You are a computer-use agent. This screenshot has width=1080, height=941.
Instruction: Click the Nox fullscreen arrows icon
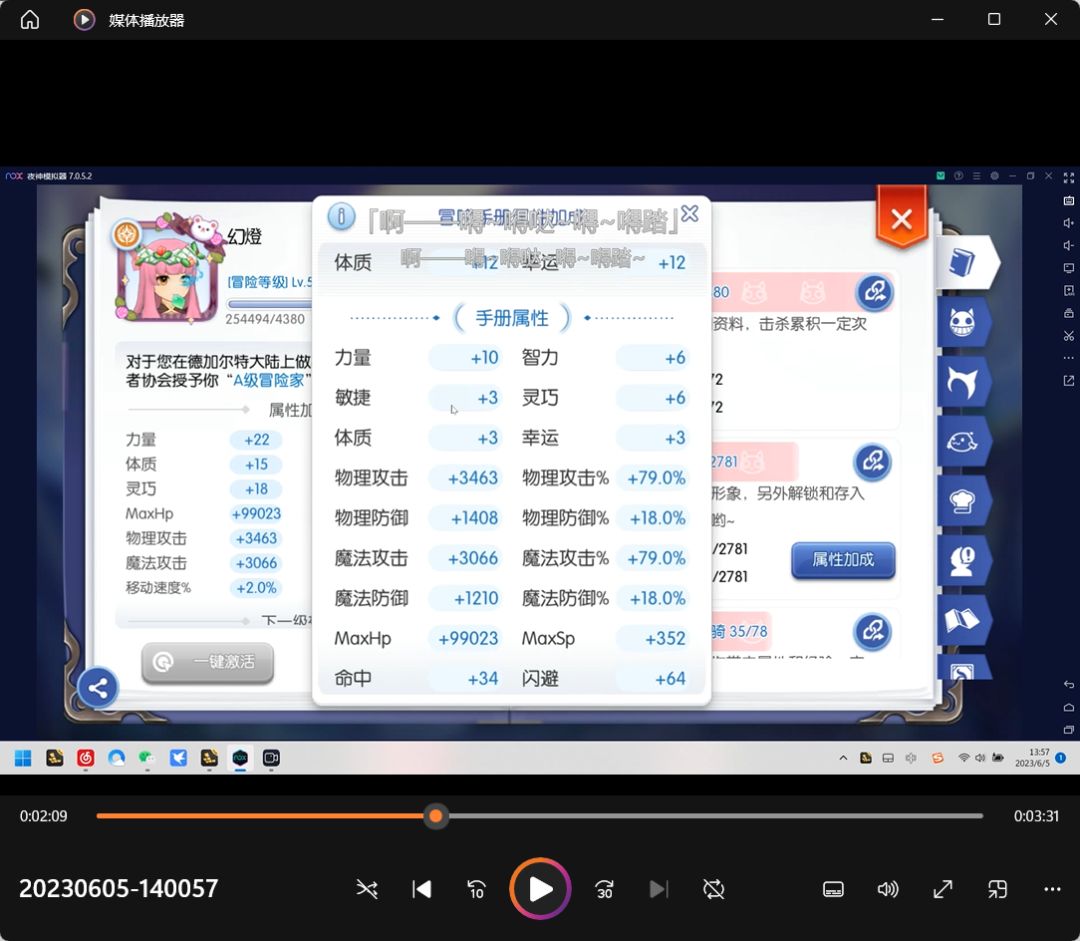pyautogui.click(x=1068, y=178)
